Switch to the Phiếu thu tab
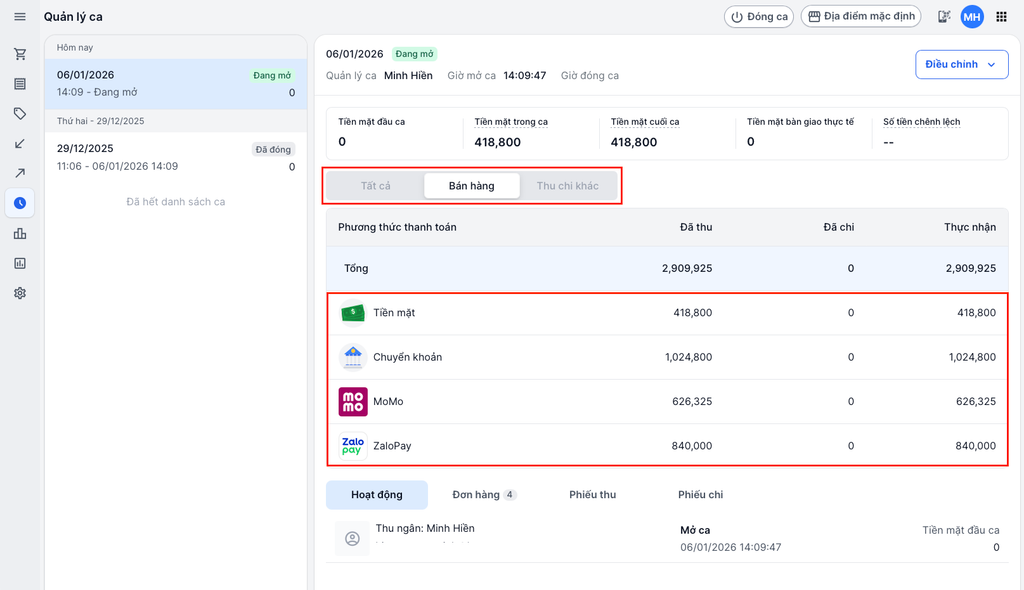Image resolution: width=1024 pixels, height=590 pixels. pyautogui.click(x=592, y=495)
